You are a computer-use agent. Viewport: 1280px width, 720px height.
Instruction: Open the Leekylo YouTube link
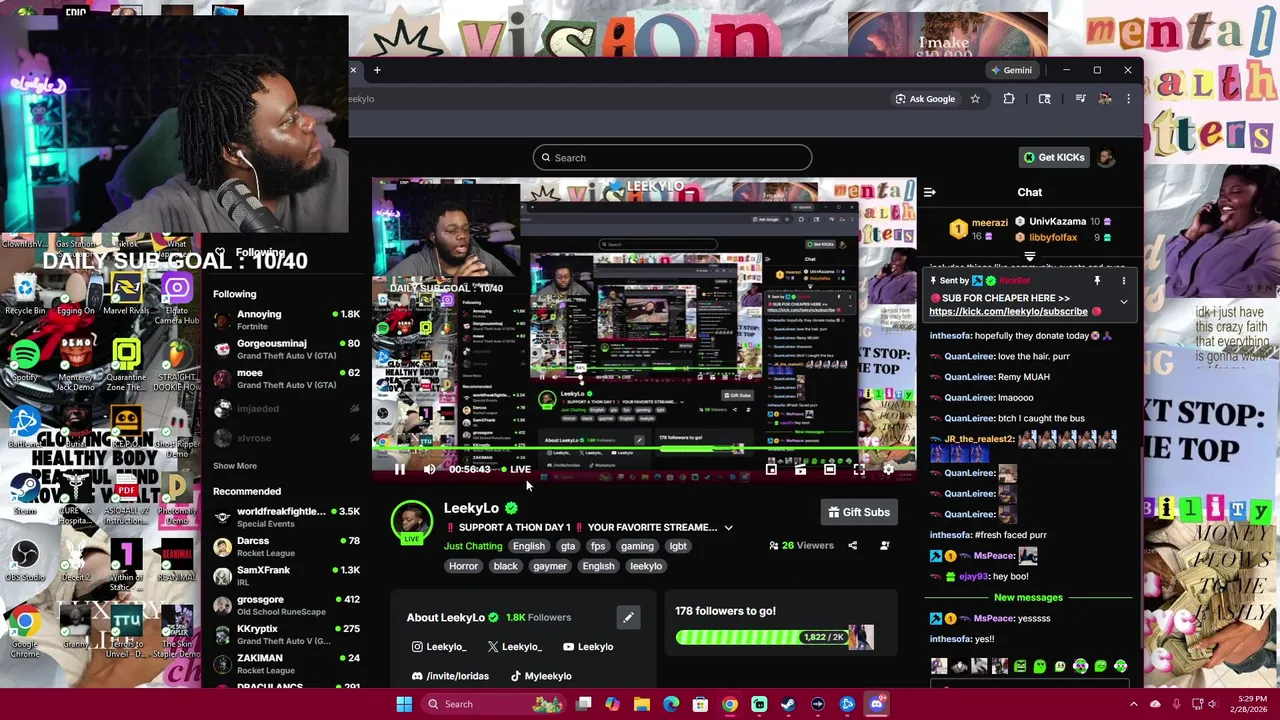[x=588, y=647]
